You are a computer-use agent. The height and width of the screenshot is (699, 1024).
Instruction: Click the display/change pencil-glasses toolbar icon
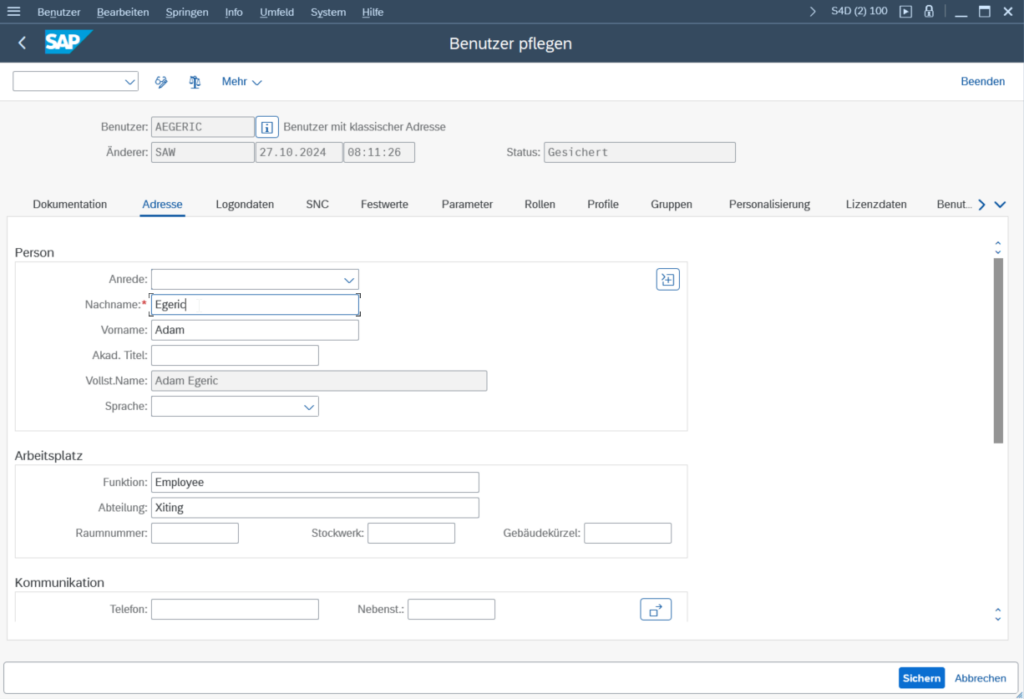coord(161,82)
